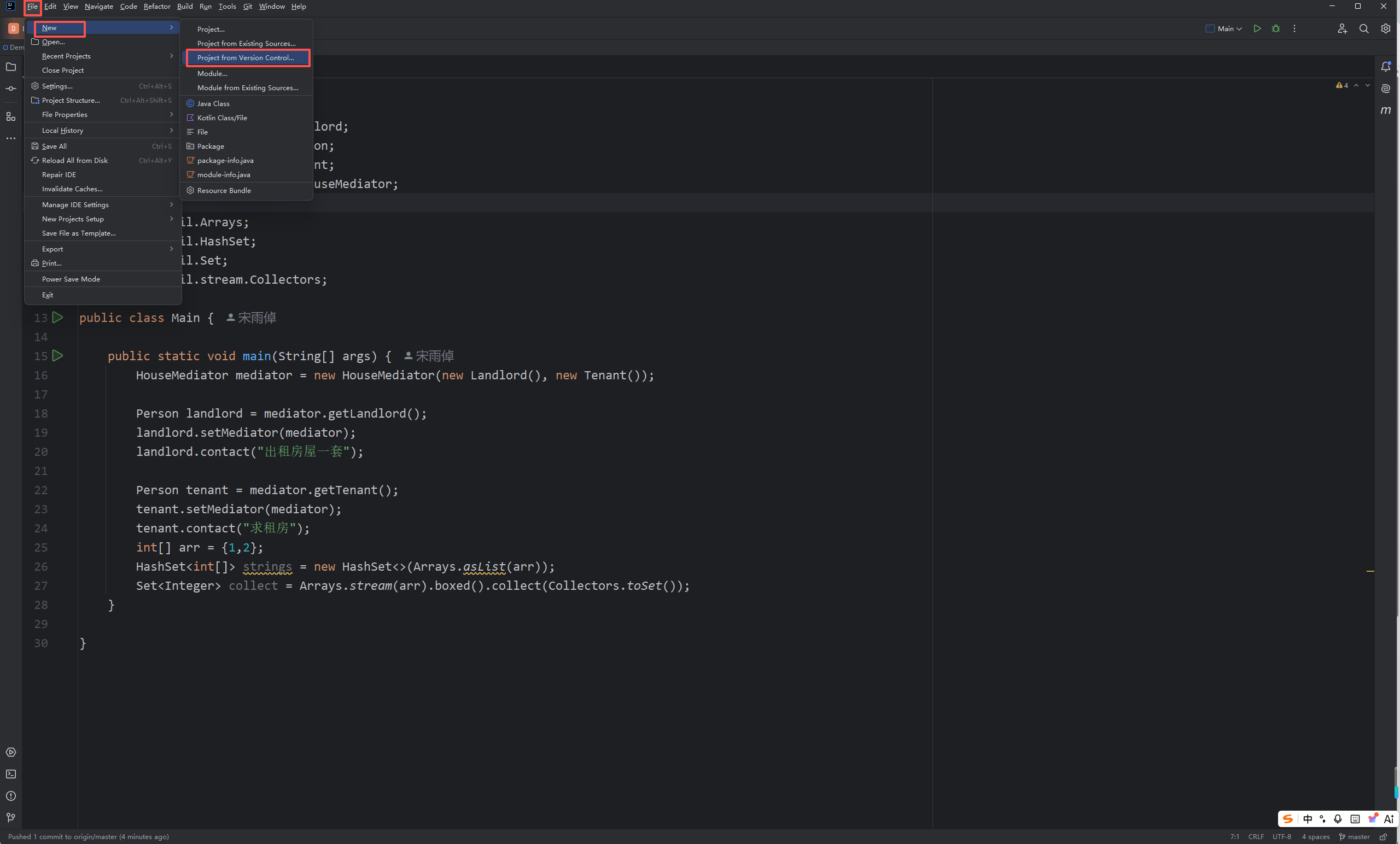Open the Problems tool window
Screen dimensions: 1400x844
pyautogui.click(x=11, y=796)
